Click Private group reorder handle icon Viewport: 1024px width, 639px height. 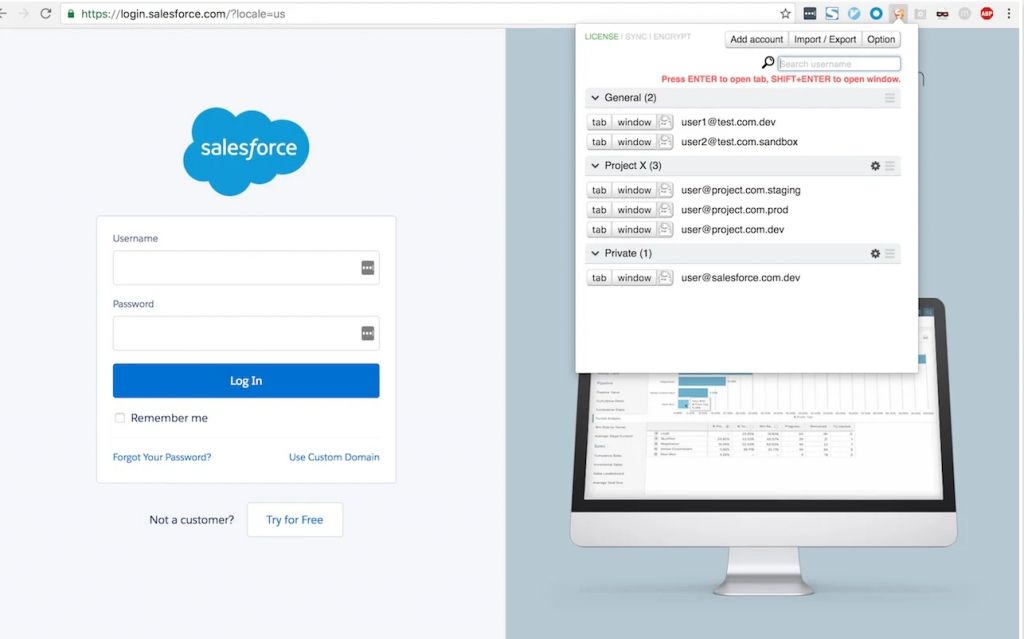(889, 254)
